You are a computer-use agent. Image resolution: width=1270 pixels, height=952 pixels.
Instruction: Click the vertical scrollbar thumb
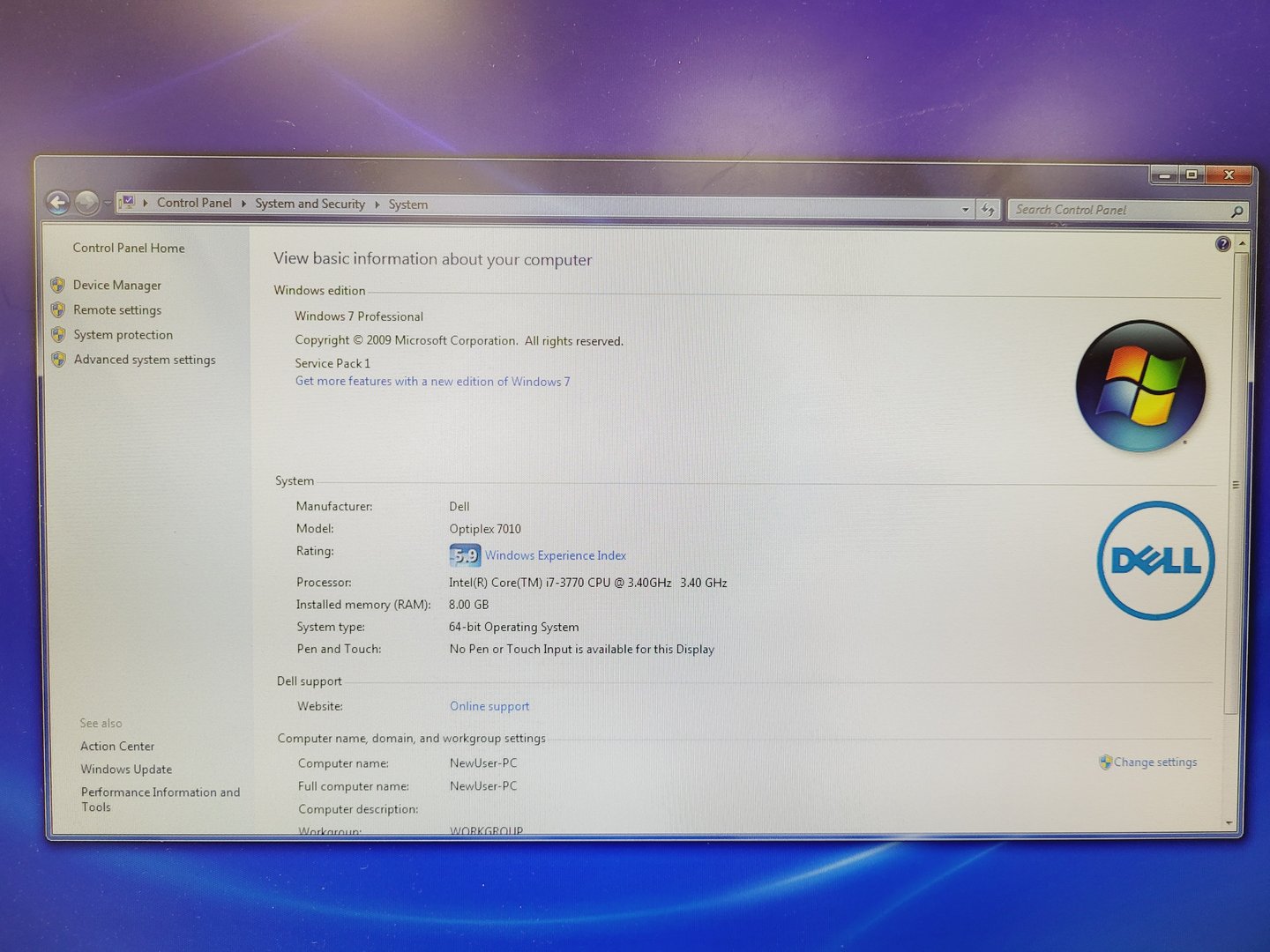pos(1235,483)
